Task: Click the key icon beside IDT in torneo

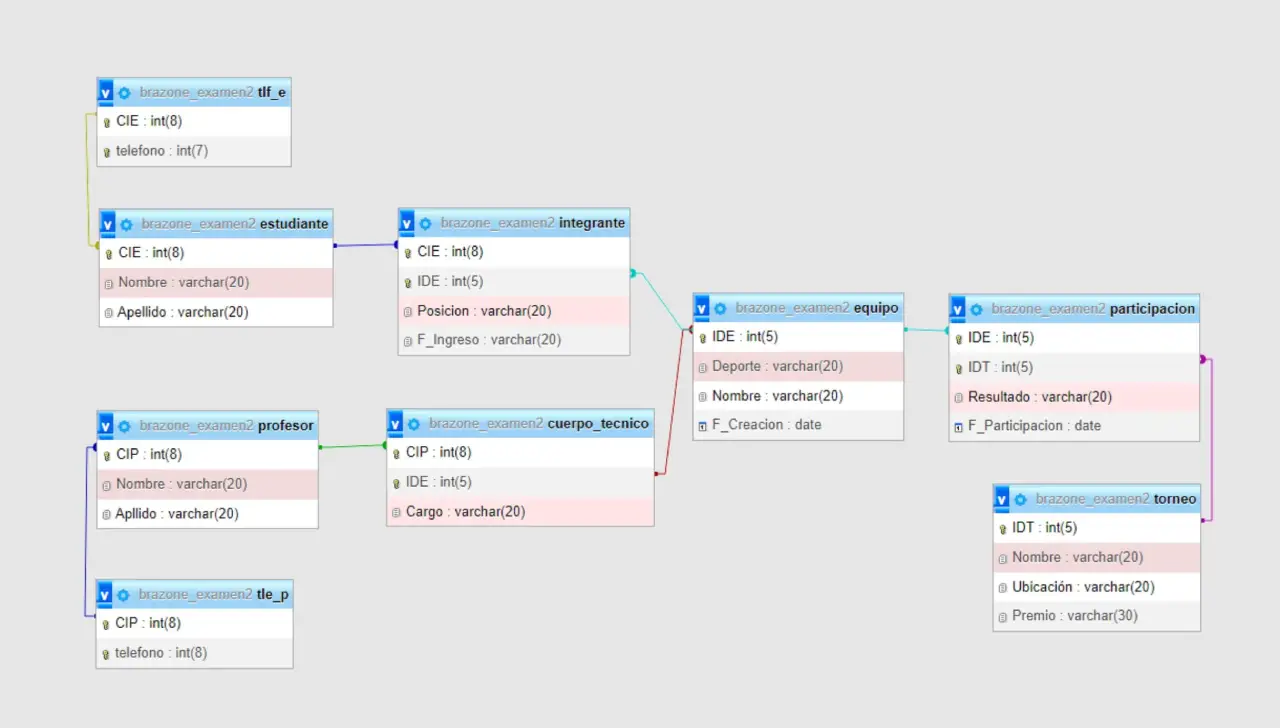Action: click(1002, 529)
